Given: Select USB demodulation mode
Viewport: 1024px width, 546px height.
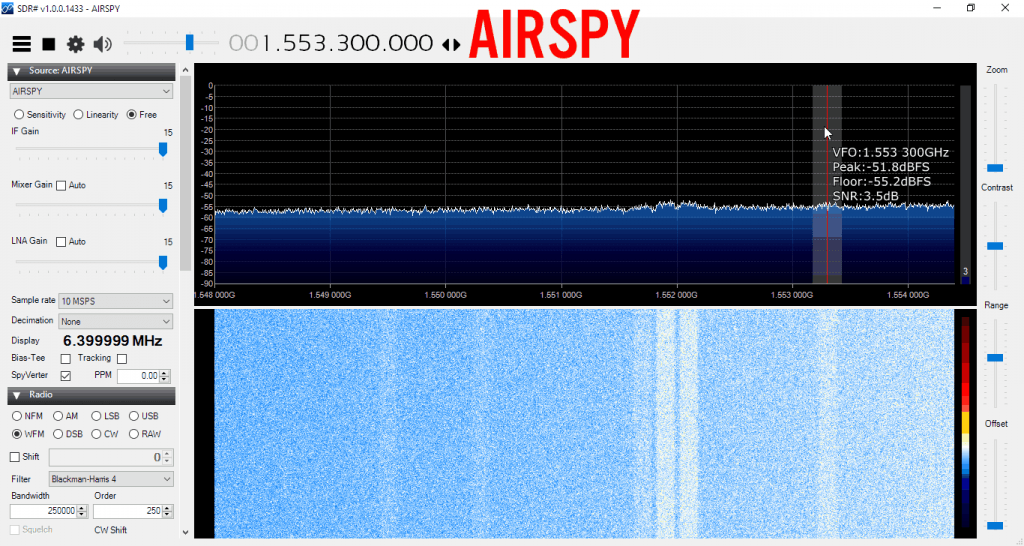Looking at the screenshot, I should click(x=134, y=416).
